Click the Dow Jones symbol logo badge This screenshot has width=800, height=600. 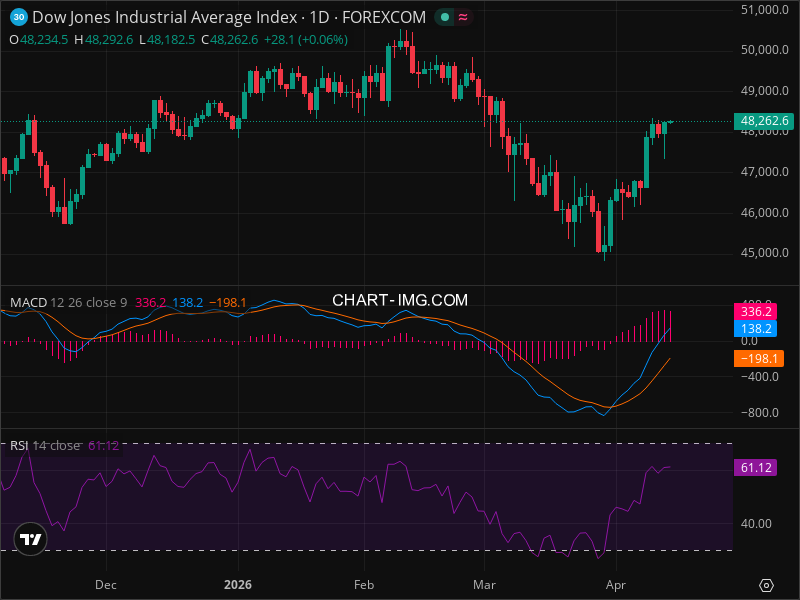click(19, 17)
